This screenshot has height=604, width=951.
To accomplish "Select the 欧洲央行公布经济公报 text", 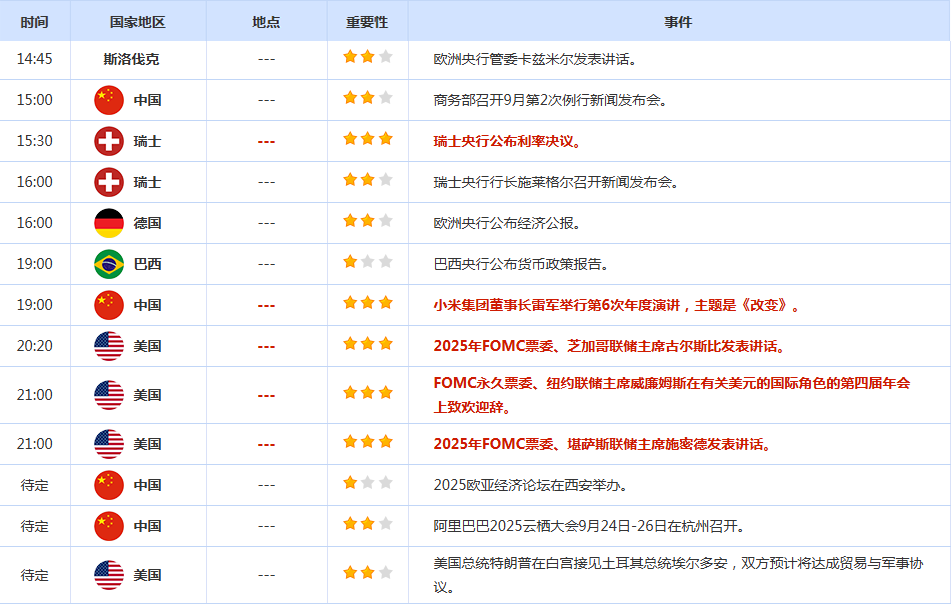I will pyautogui.click(x=508, y=223).
